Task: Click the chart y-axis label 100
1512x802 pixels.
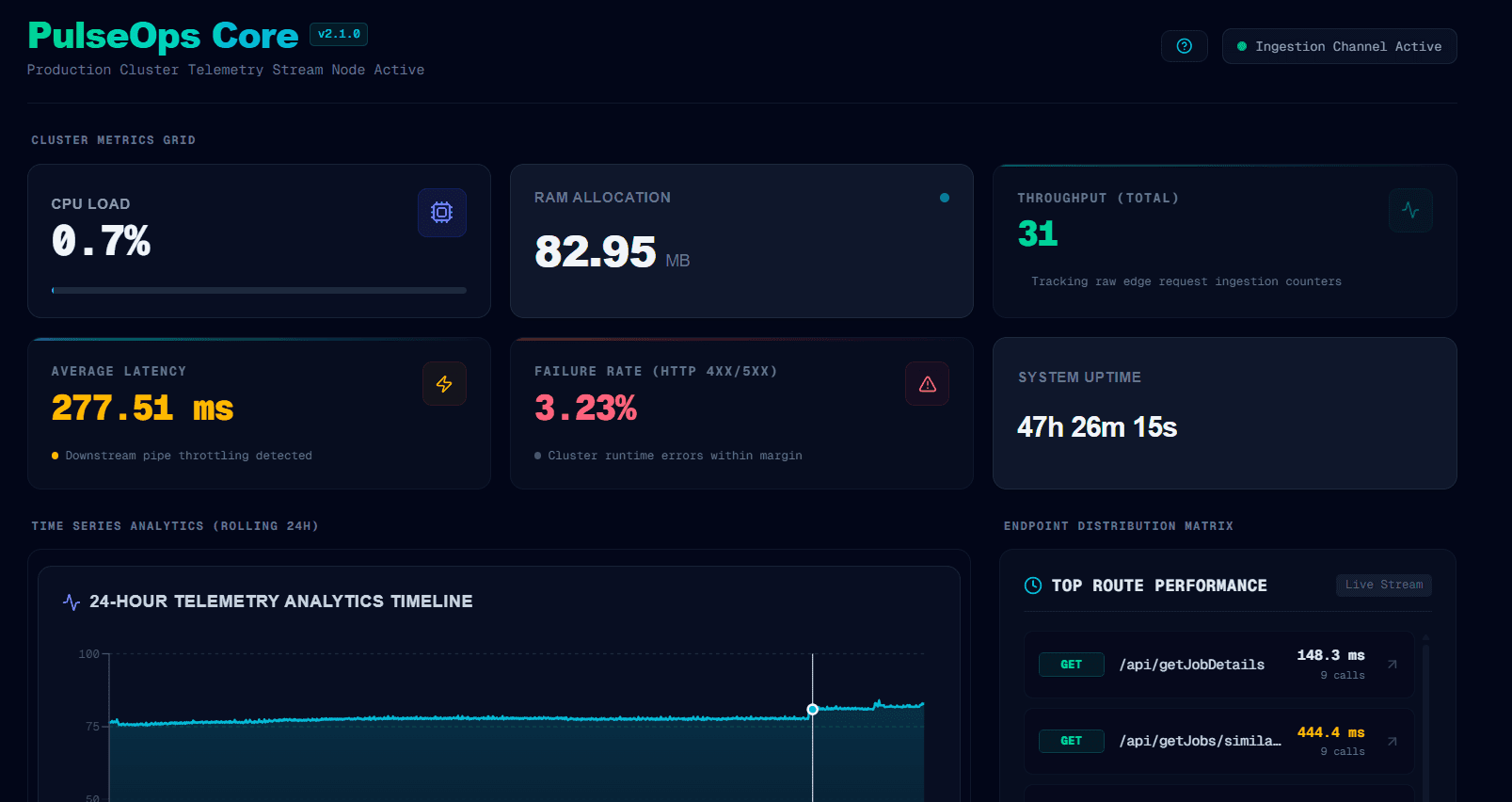Action: [x=88, y=654]
